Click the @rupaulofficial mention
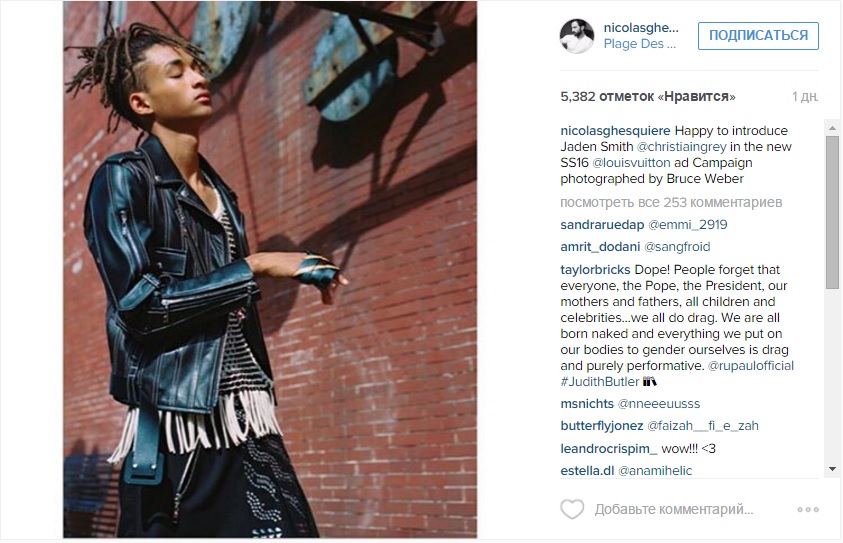This screenshot has width=843, height=543. [751, 366]
